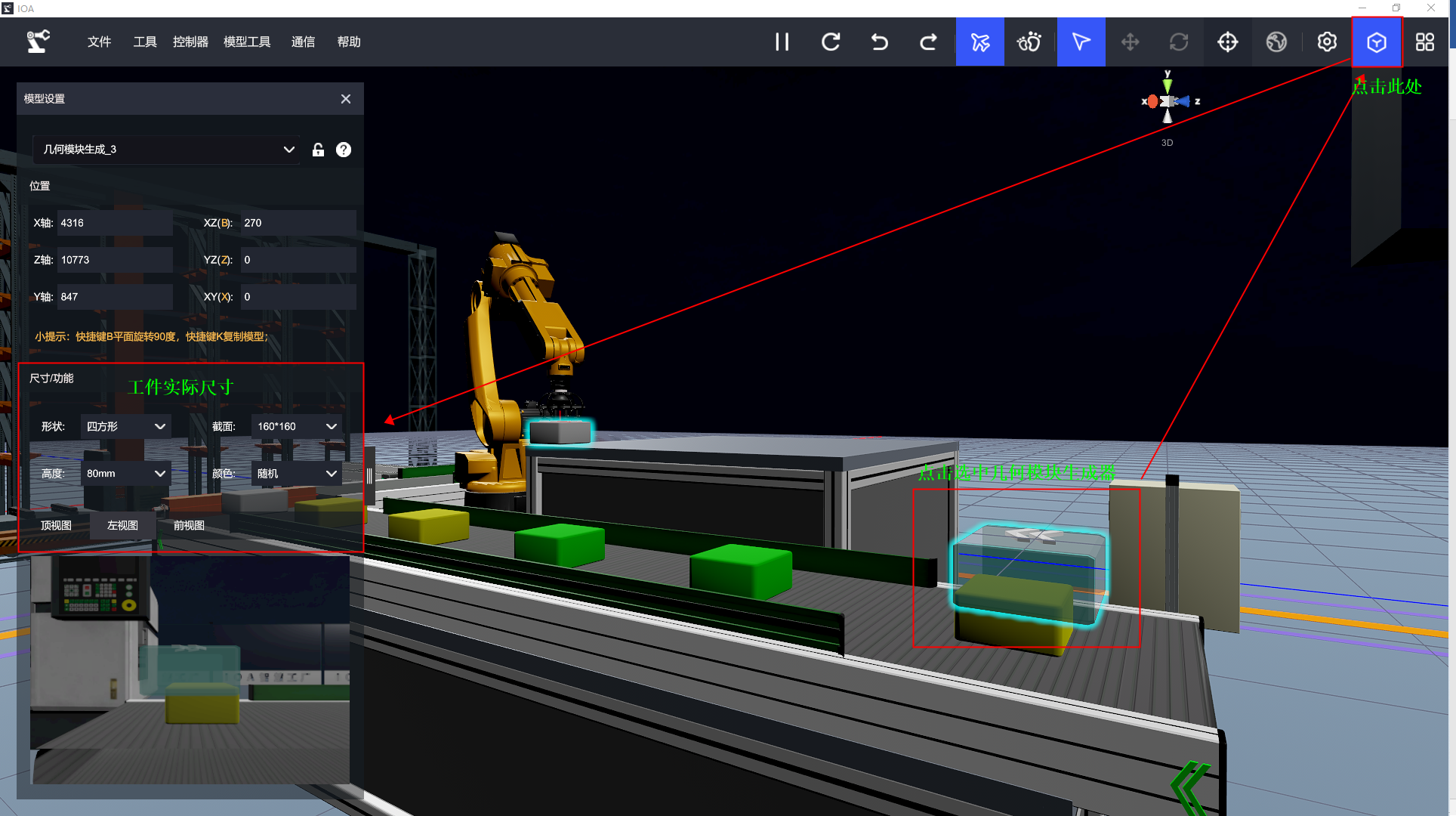Expand the 几何模块生成_3 model dropdown
This screenshot has height=816, width=1456.
(166, 150)
